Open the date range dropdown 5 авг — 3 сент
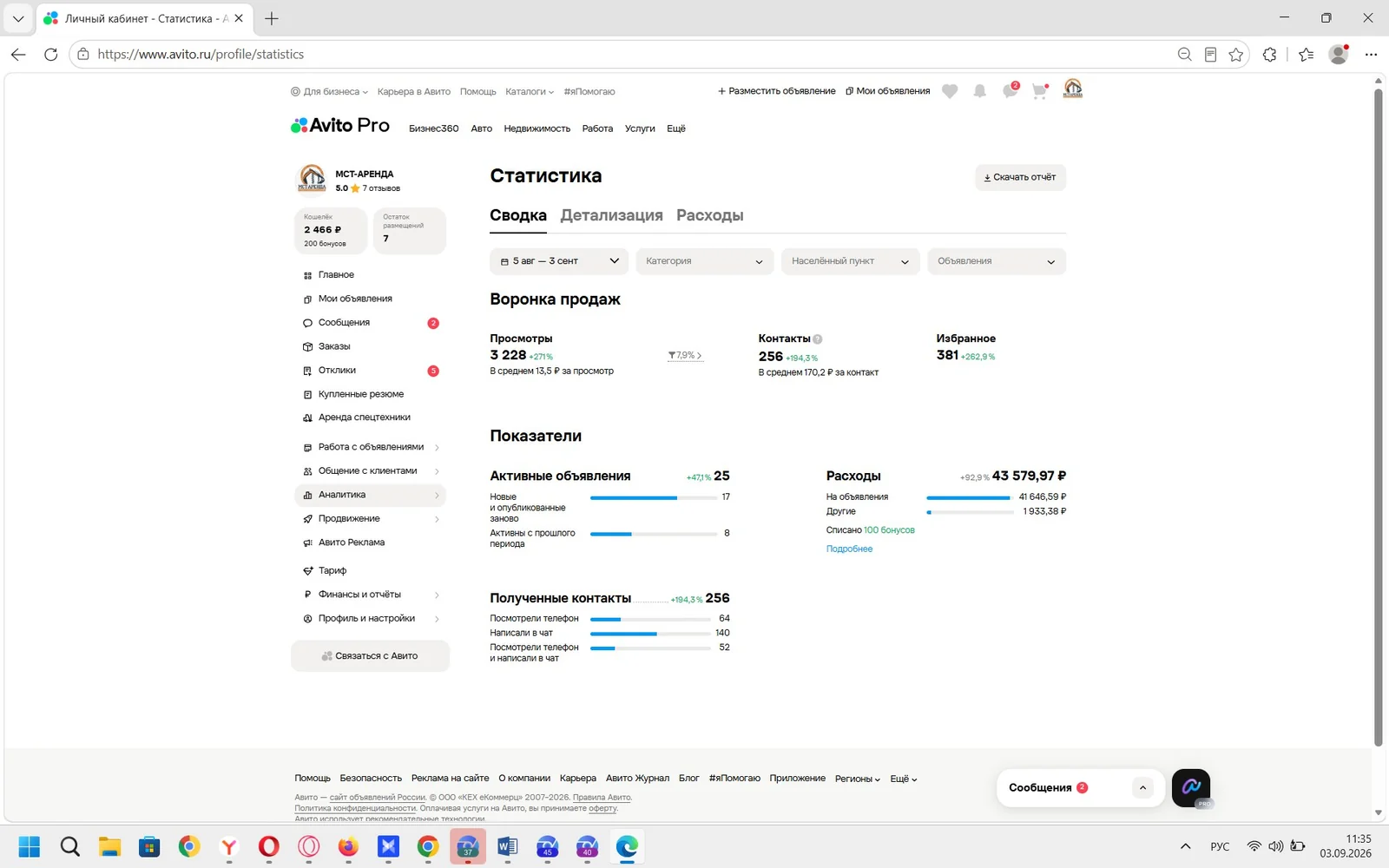 pyautogui.click(x=559, y=261)
